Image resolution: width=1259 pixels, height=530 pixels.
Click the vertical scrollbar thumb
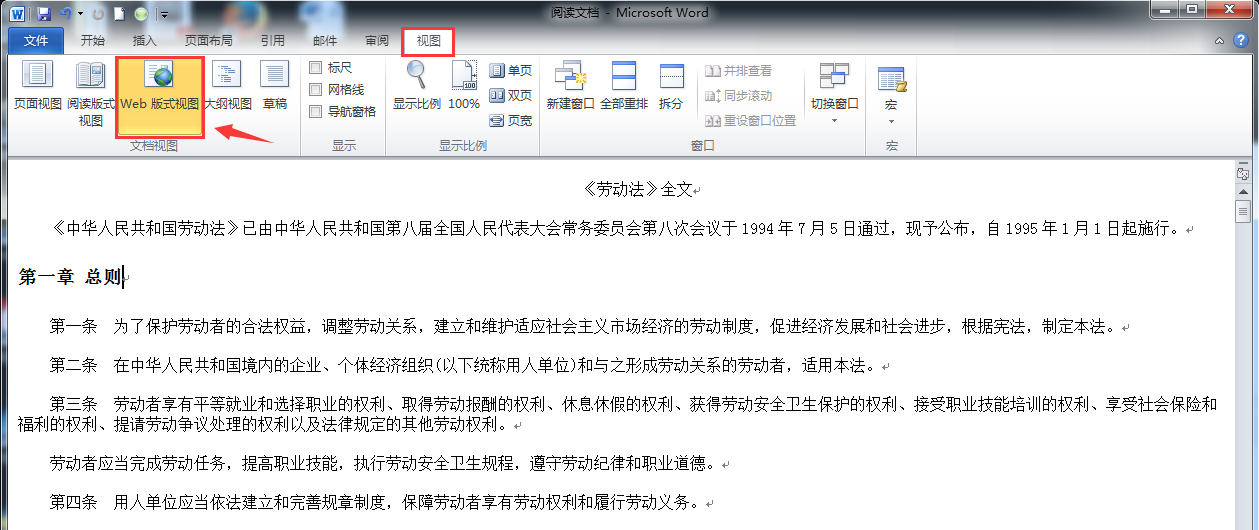tap(1243, 210)
